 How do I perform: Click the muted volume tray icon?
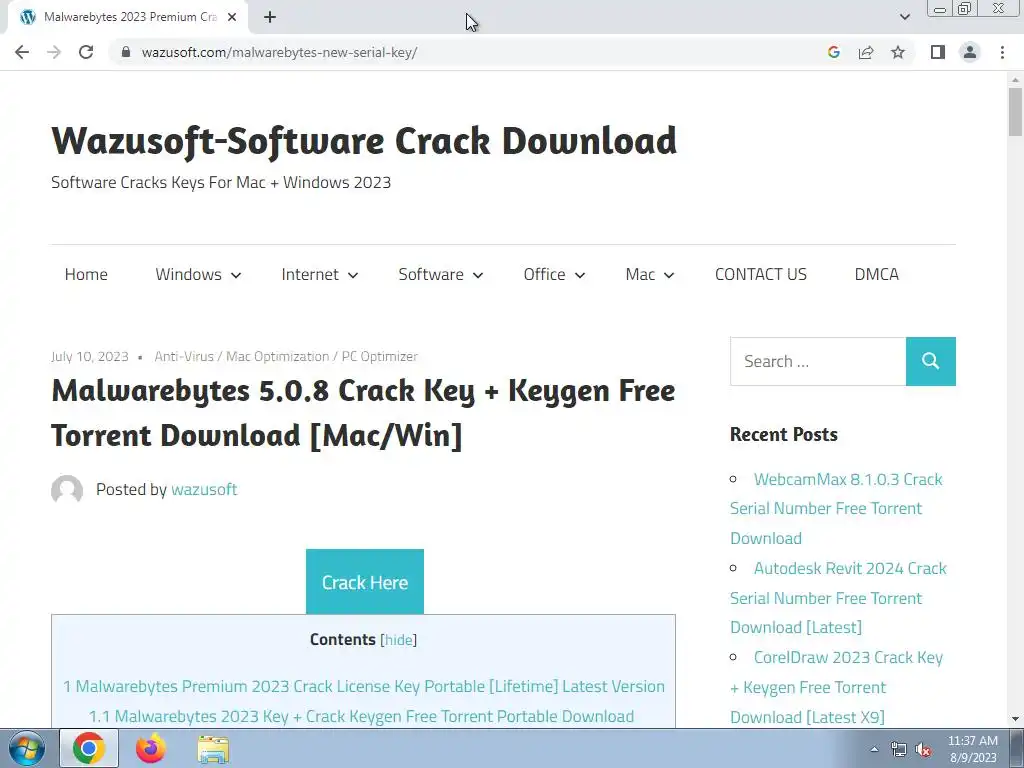(923, 749)
